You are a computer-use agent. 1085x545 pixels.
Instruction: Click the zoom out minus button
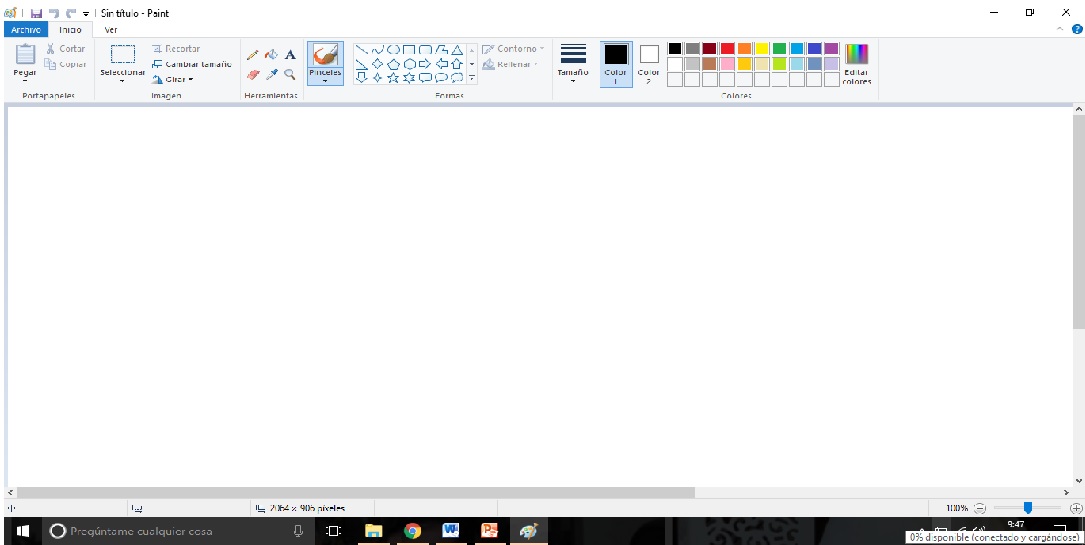pos(980,508)
